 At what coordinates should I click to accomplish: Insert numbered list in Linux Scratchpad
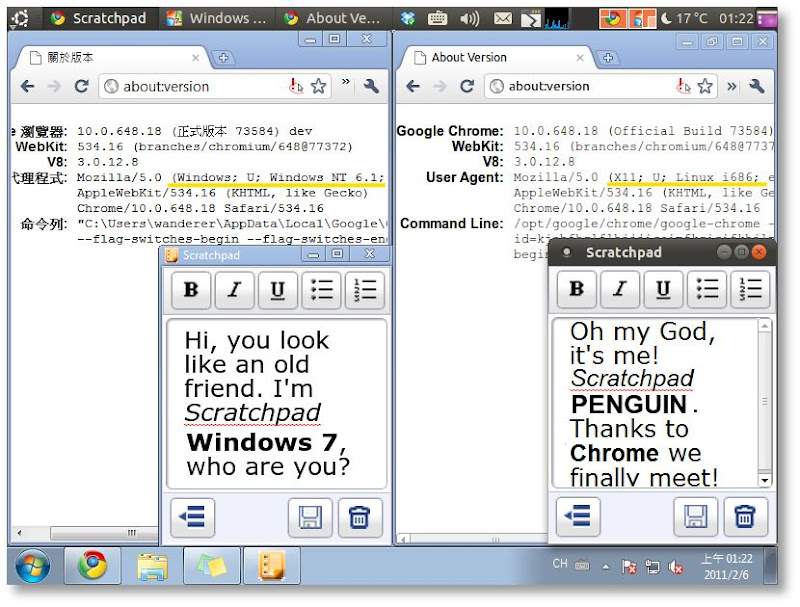pos(751,289)
